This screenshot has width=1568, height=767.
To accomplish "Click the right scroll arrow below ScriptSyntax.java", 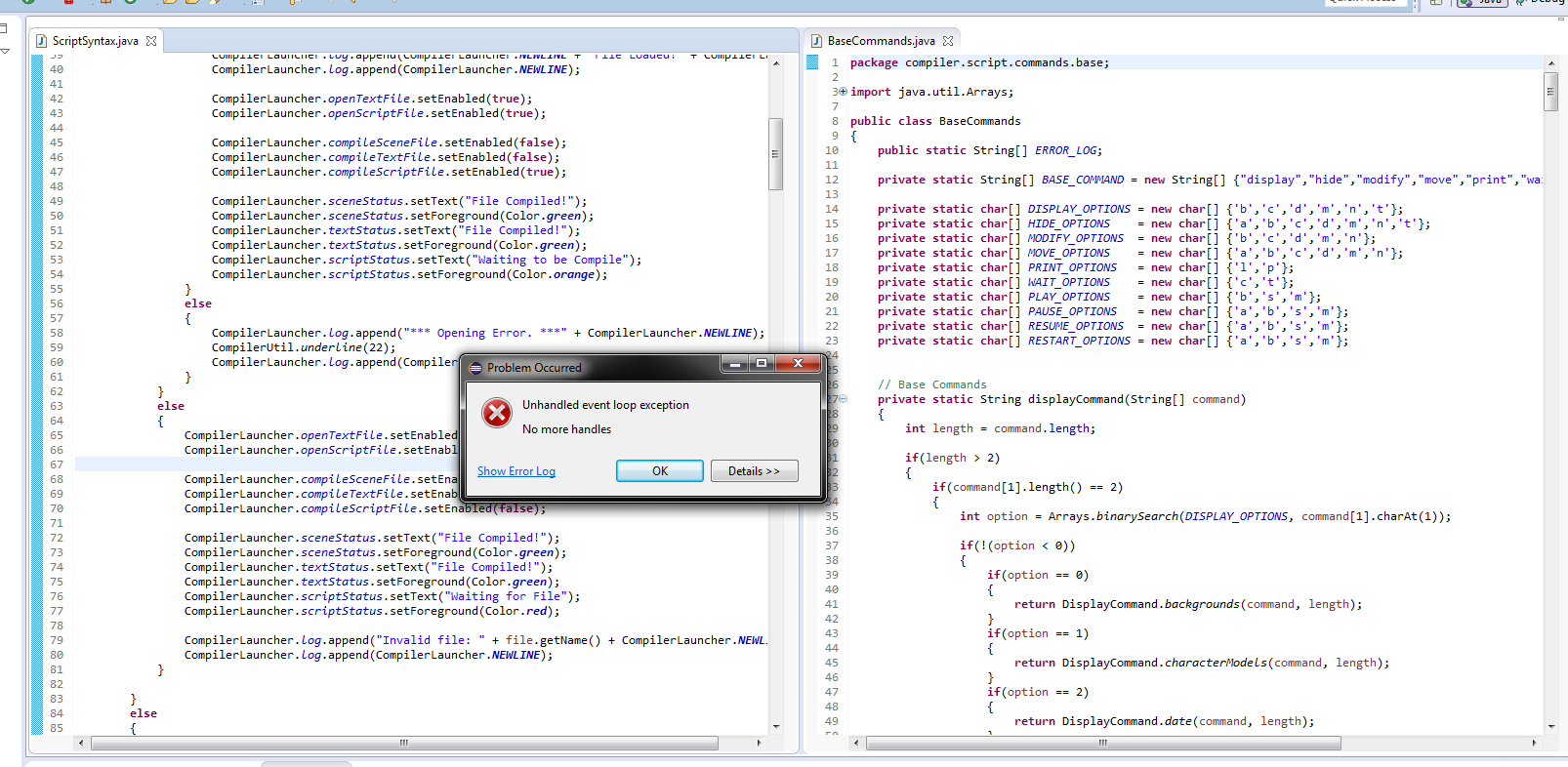I will (760, 744).
